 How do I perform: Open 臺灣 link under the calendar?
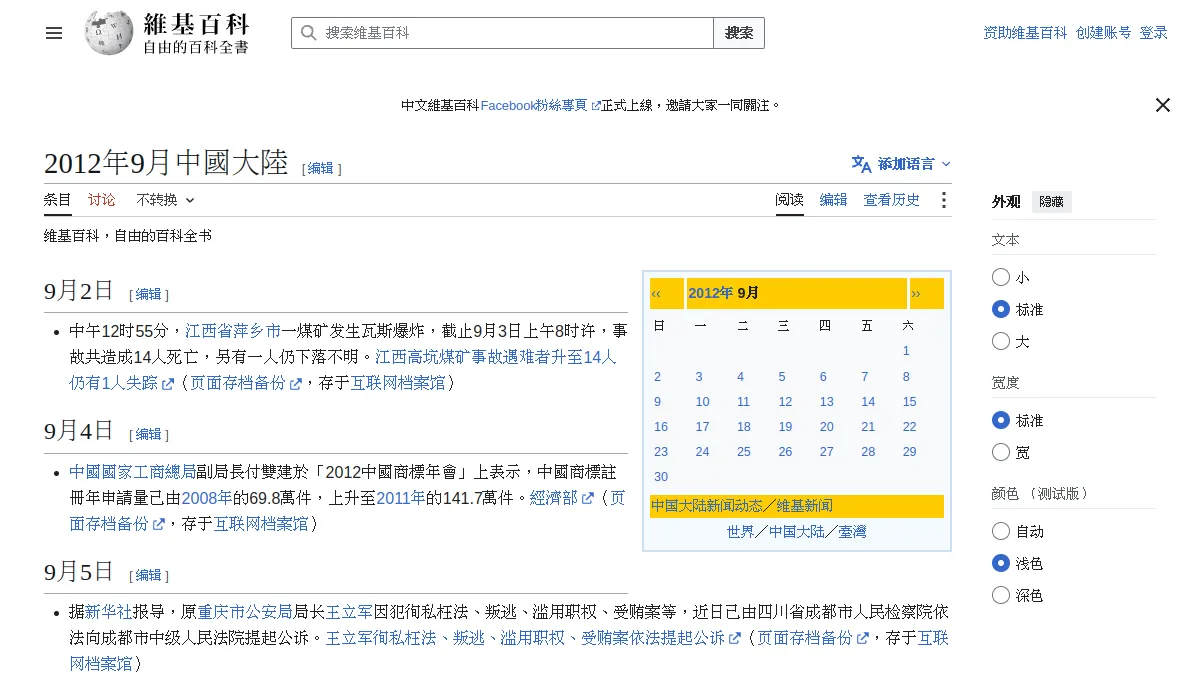[x=853, y=532]
